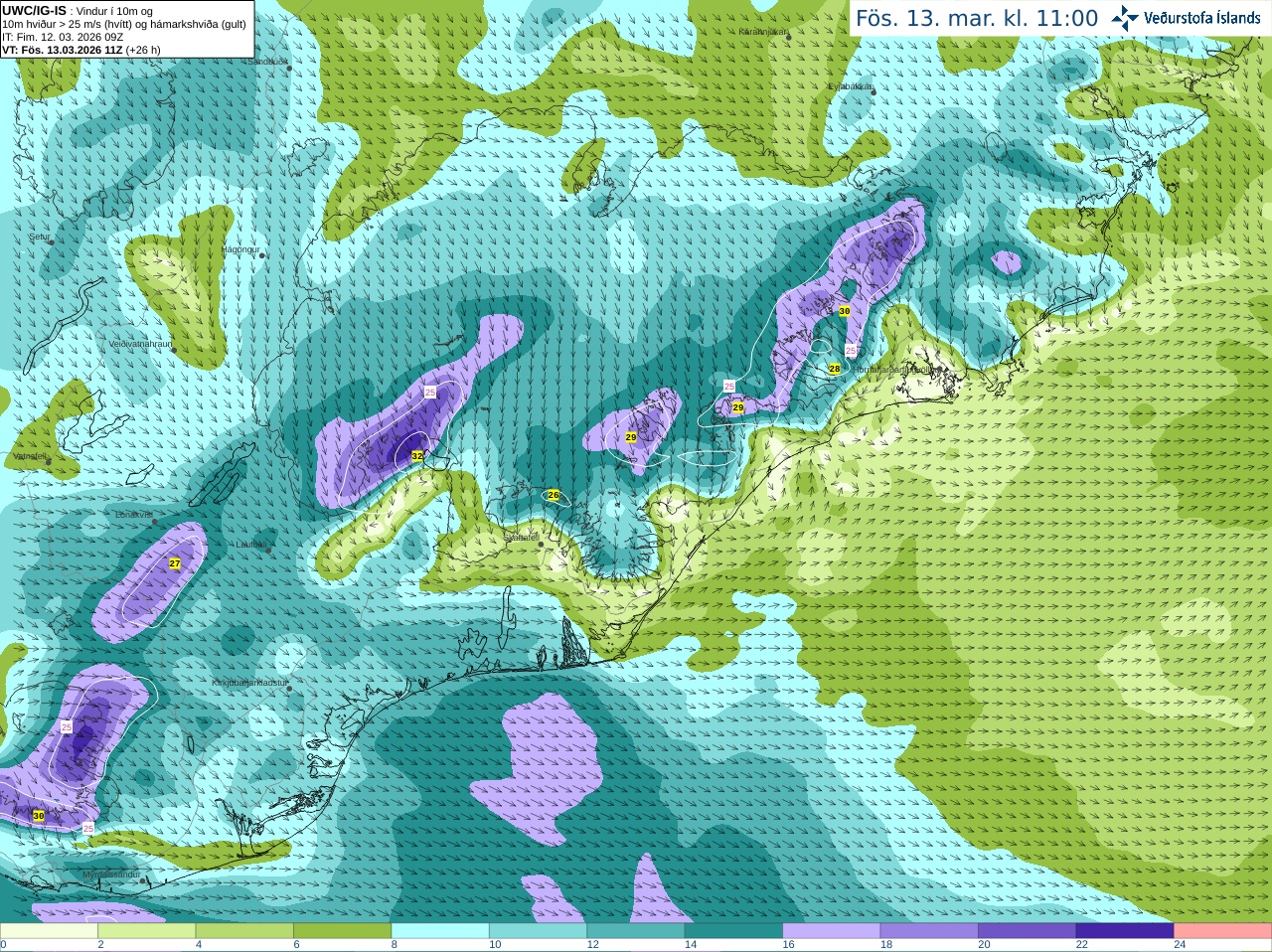1272x952 pixels.
Task: Click the 2–4 m/s legend color swatch
Action: pos(146,931)
